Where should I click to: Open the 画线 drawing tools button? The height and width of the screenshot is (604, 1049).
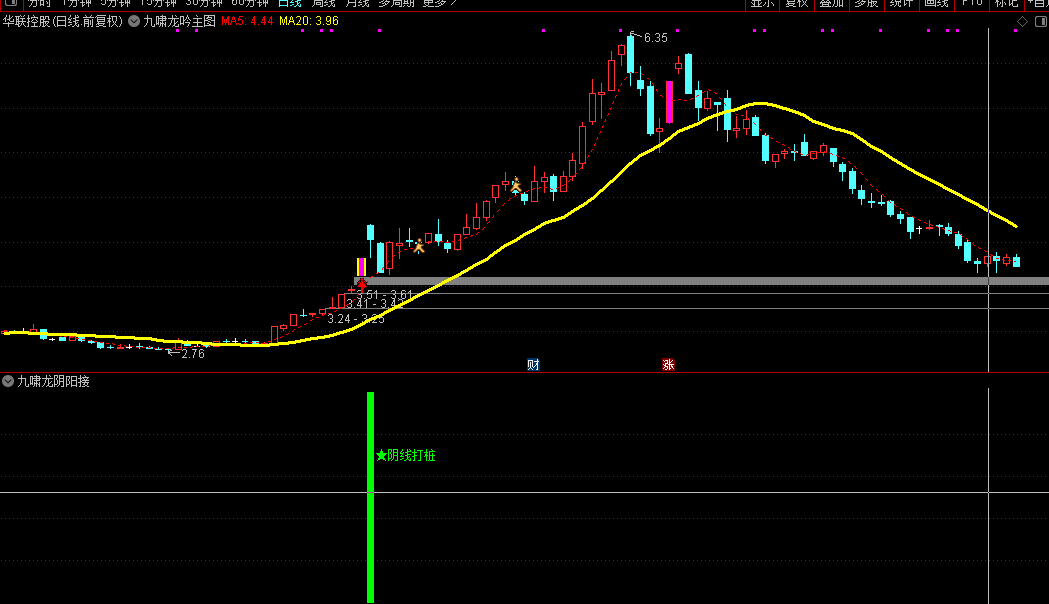pyautogui.click(x=936, y=3)
